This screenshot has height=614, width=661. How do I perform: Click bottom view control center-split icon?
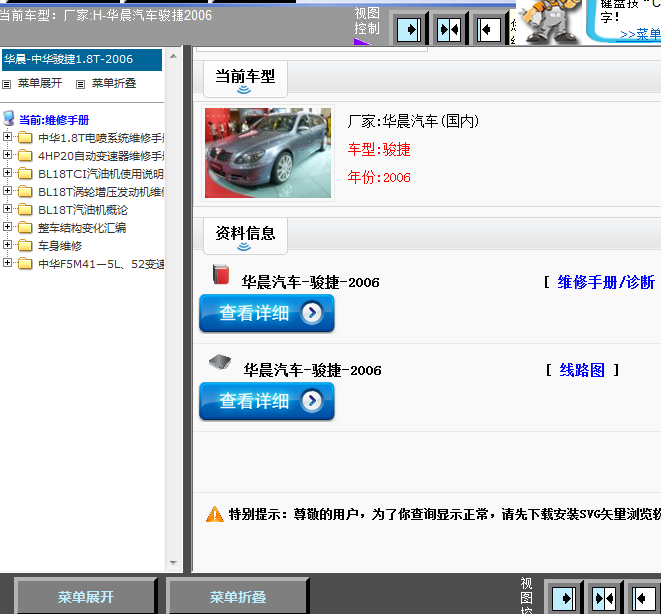click(604, 598)
